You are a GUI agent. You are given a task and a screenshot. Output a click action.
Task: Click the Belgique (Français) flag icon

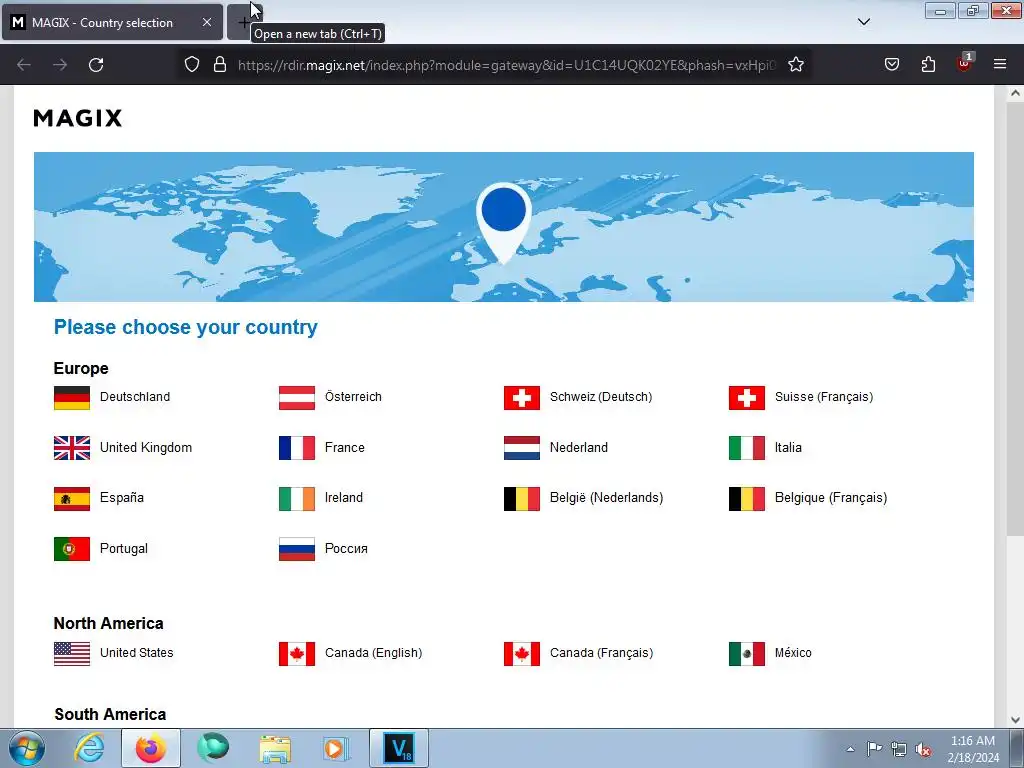click(746, 498)
